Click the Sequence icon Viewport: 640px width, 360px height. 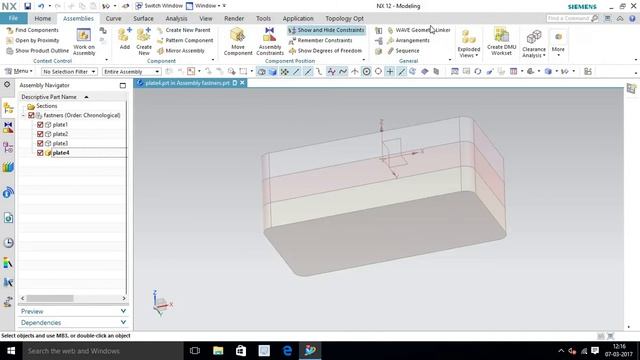(391, 51)
